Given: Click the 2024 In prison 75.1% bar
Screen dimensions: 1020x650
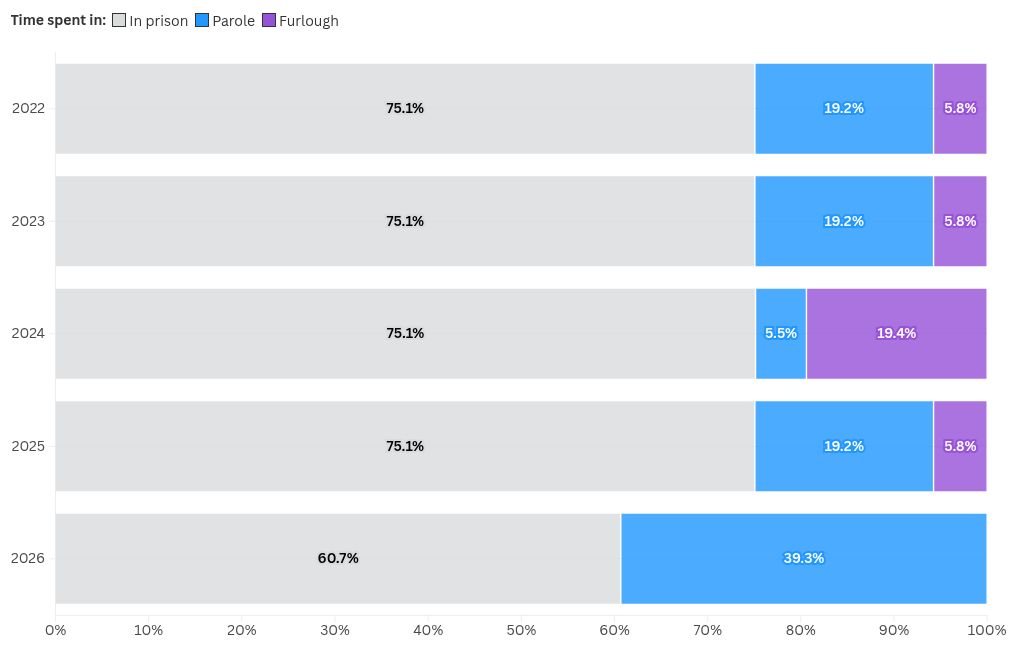Looking at the screenshot, I should 405,334.
